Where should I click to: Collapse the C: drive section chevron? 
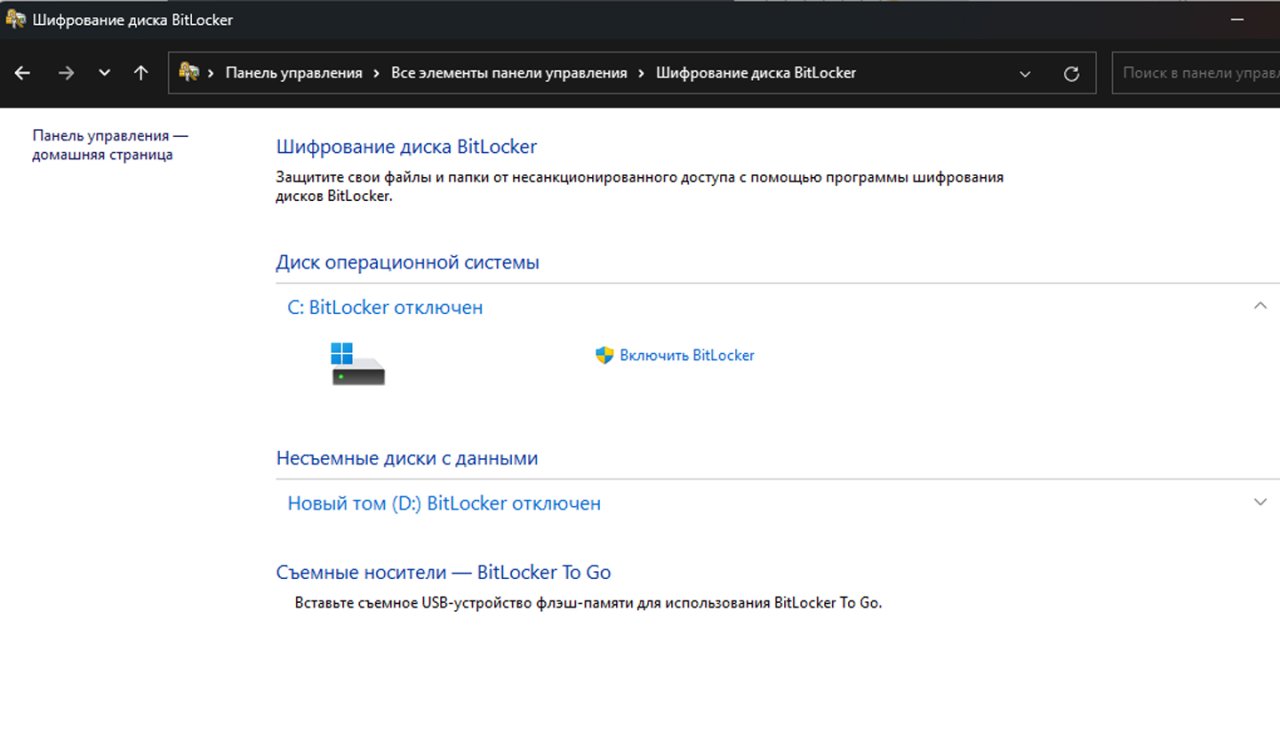[x=1260, y=306]
